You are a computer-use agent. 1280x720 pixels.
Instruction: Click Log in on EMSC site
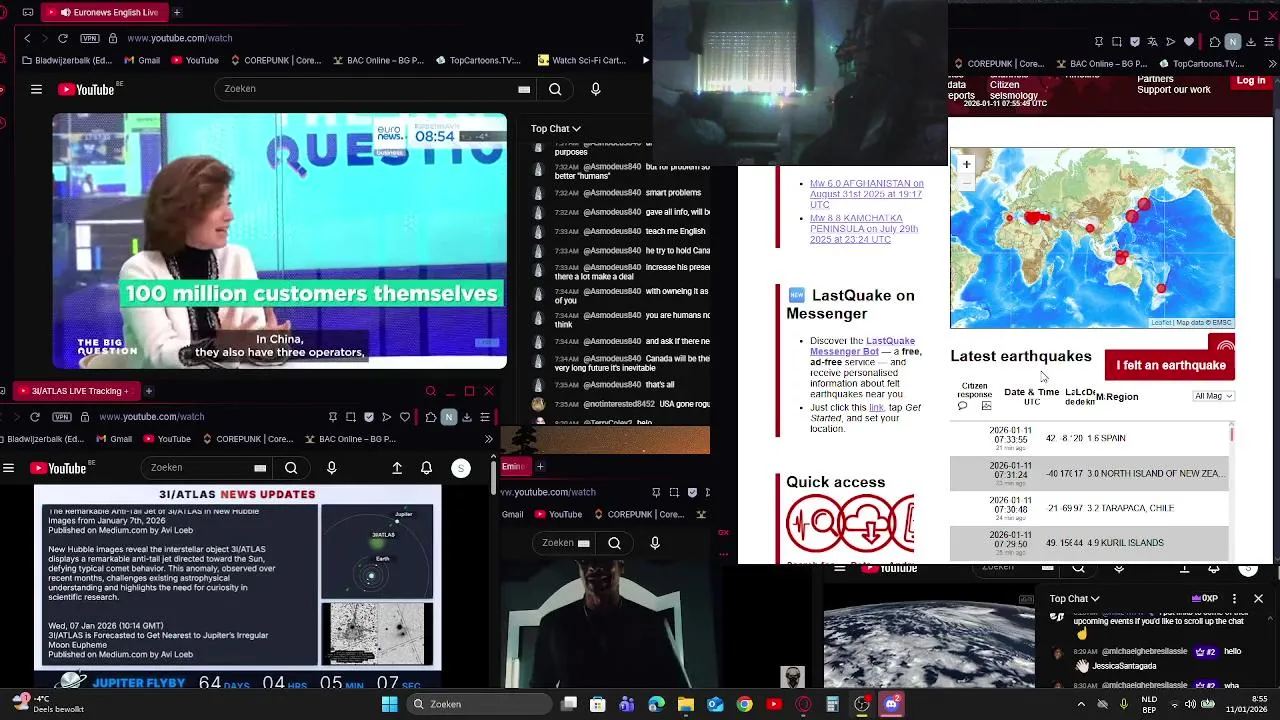click(1251, 81)
